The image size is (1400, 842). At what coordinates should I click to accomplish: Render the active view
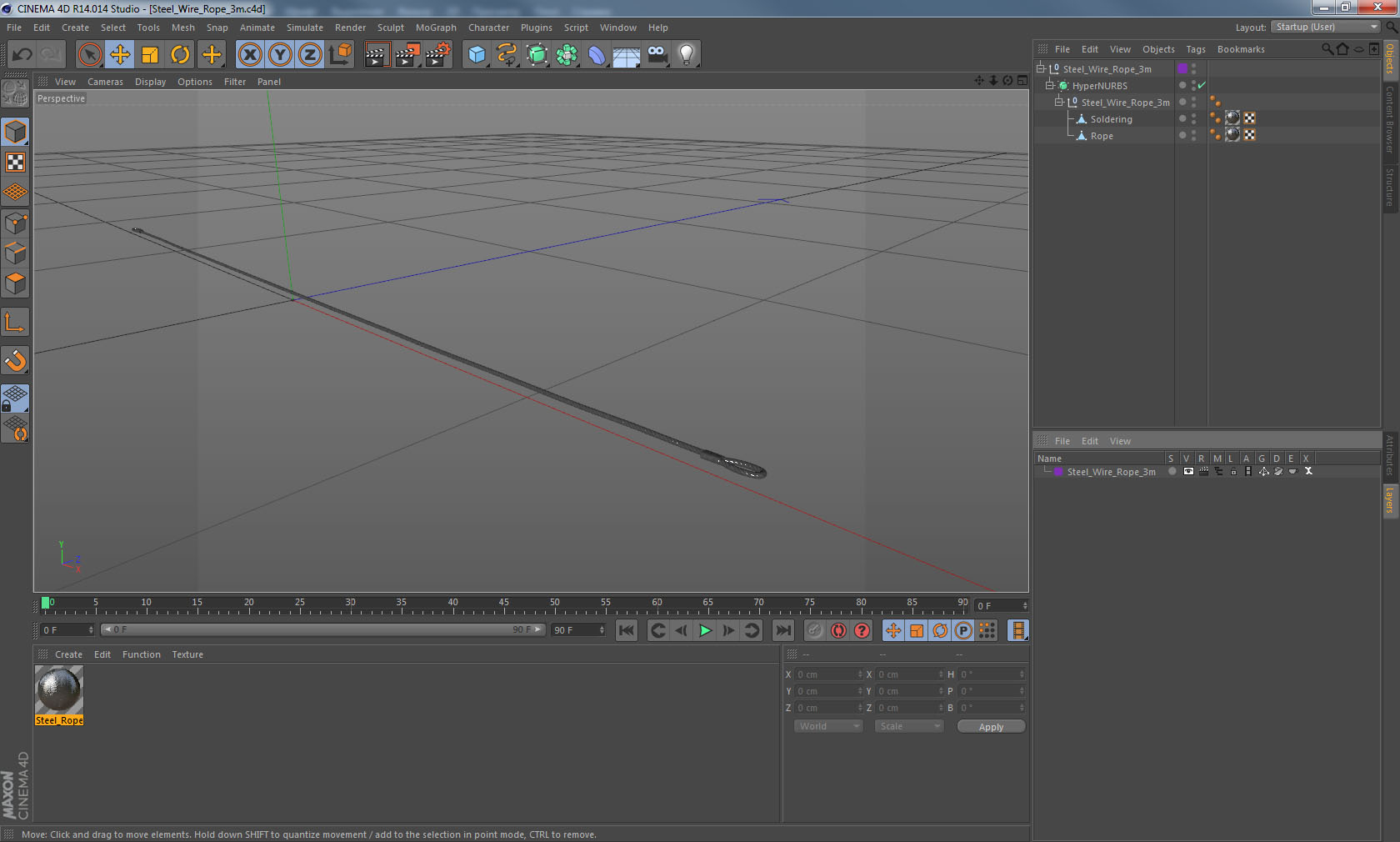pyautogui.click(x=377, y=55)
